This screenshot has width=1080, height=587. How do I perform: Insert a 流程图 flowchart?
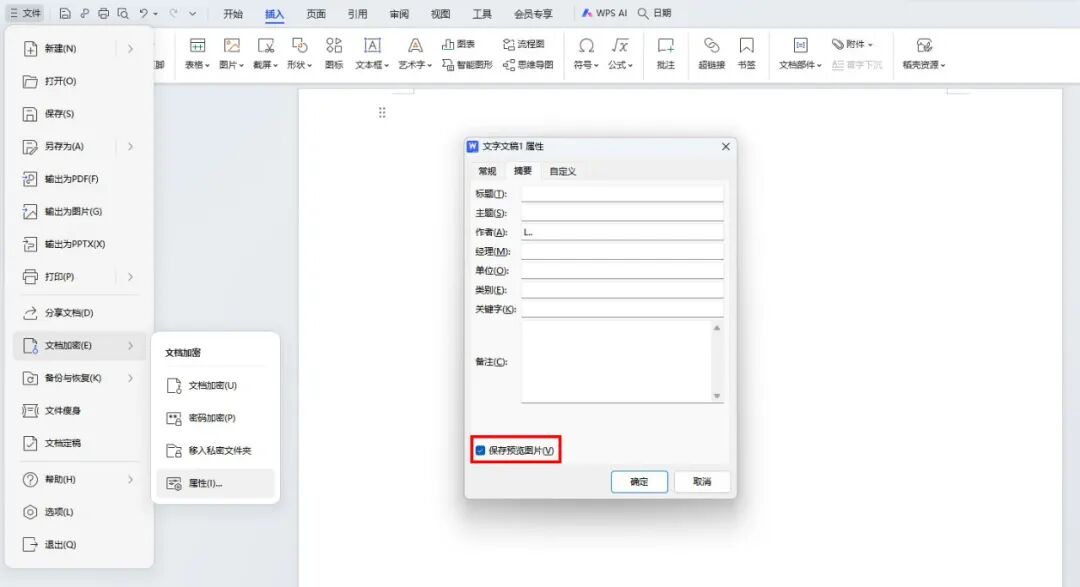(x=523, y=44)
